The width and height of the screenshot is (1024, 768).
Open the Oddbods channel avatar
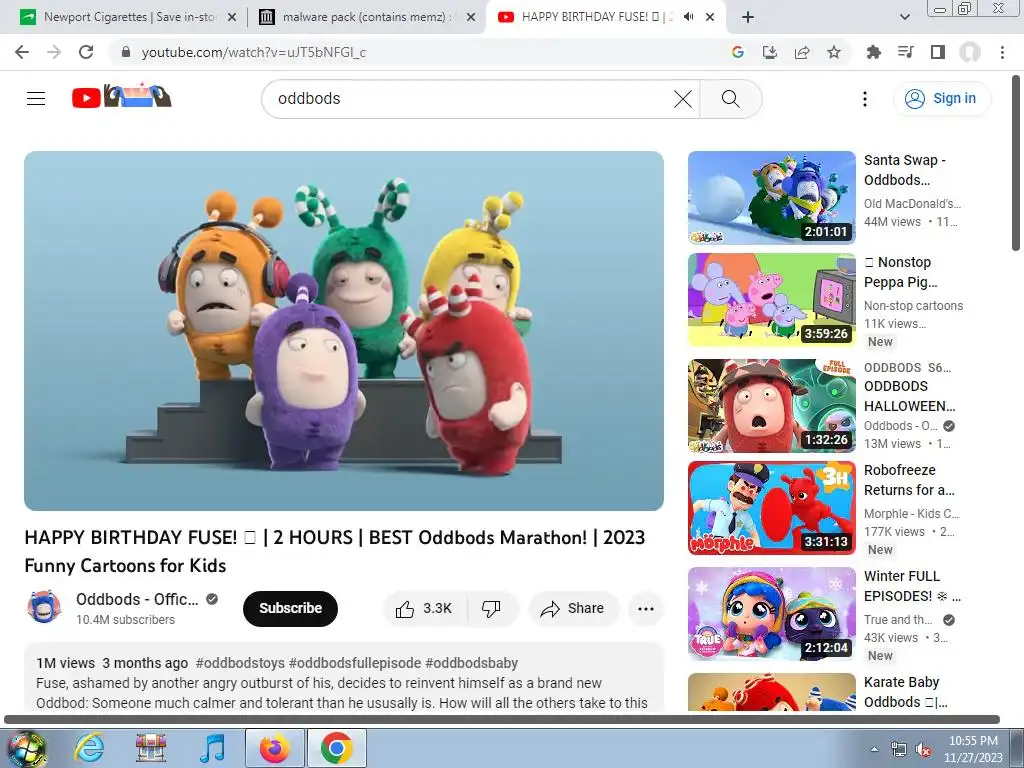pos(44,607)
